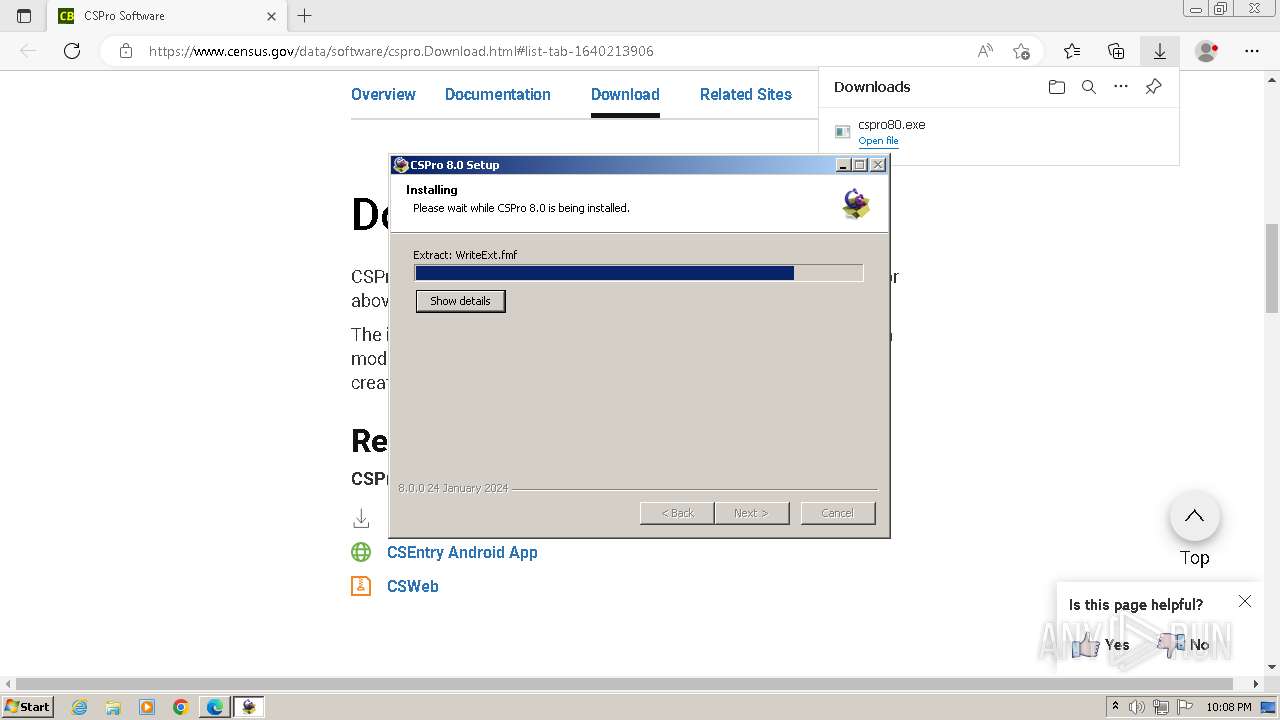Click Cancel in CSPro Setup

point(838,513)
